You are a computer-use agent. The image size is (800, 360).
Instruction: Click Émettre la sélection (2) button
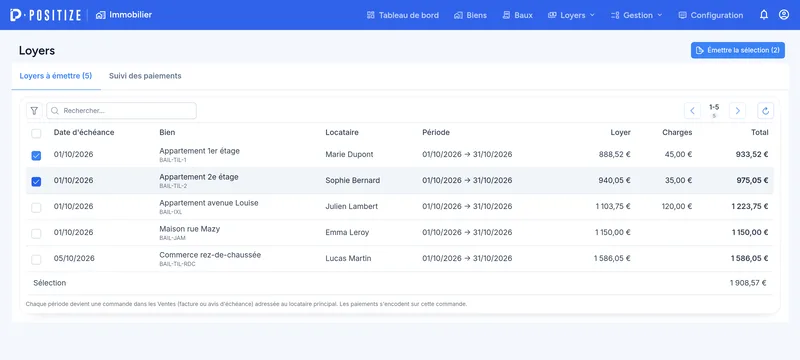pyautogui.click(x=738, y=50)
